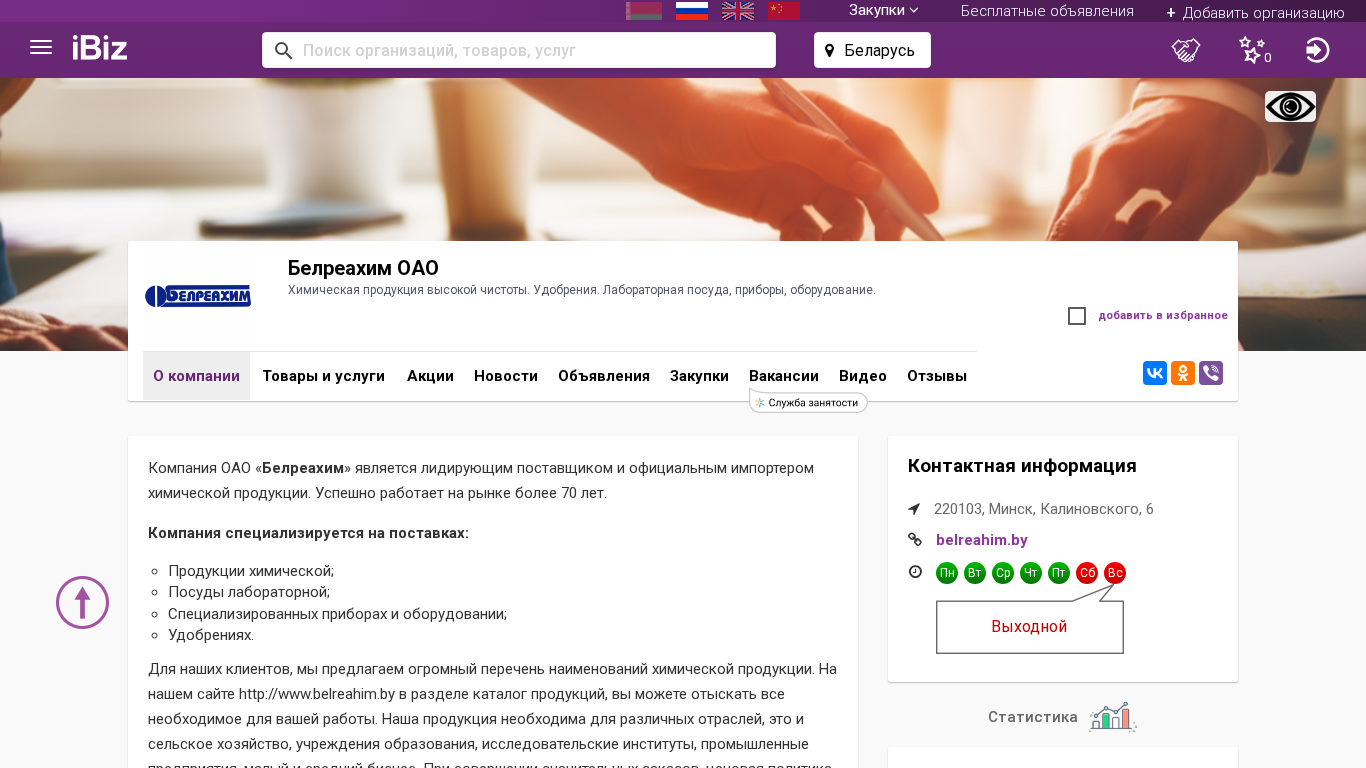Switch to the Новости tab
The image size is (1366, 768).
click(506, 376)
